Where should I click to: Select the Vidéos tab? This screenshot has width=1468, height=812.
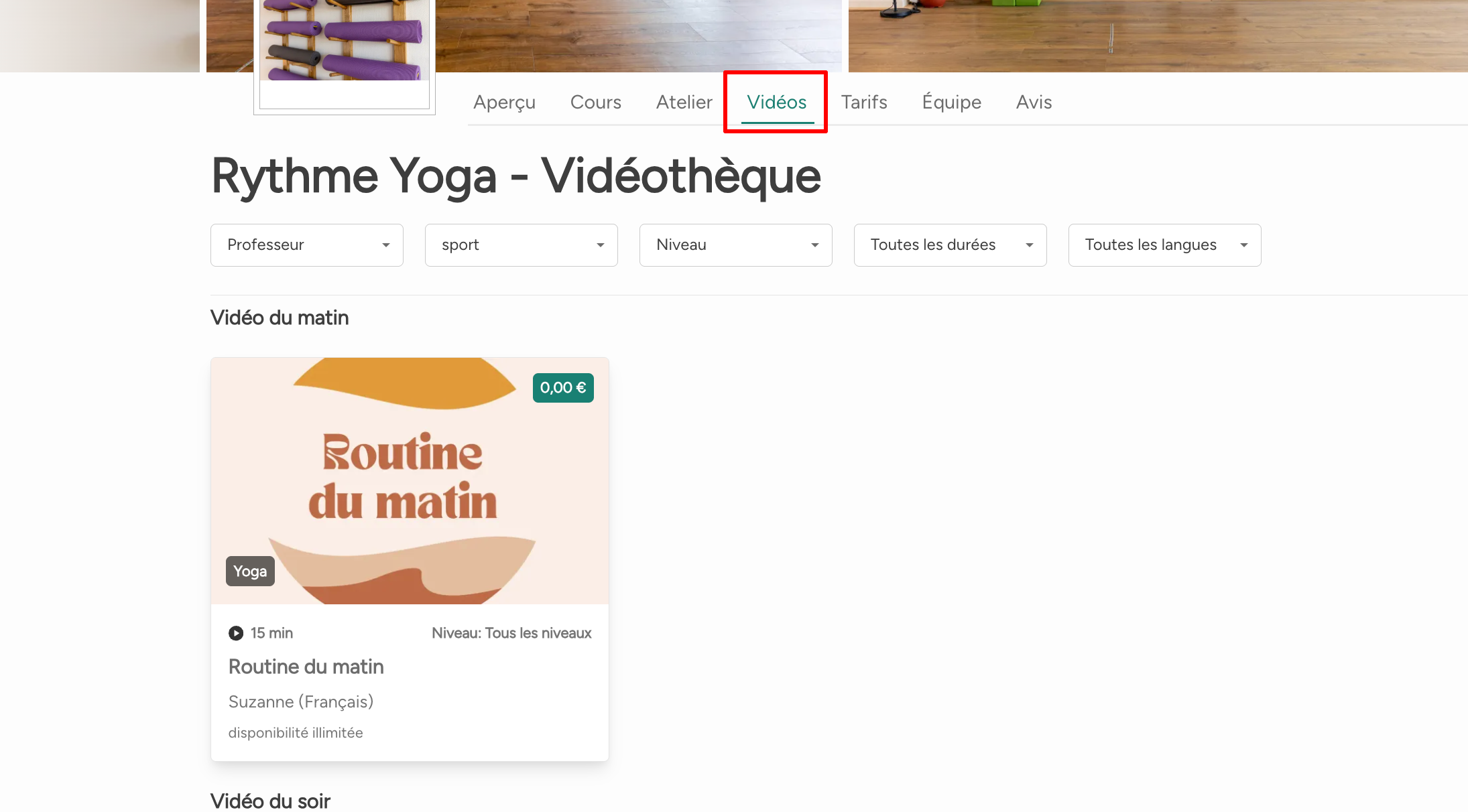pos(776,103)
